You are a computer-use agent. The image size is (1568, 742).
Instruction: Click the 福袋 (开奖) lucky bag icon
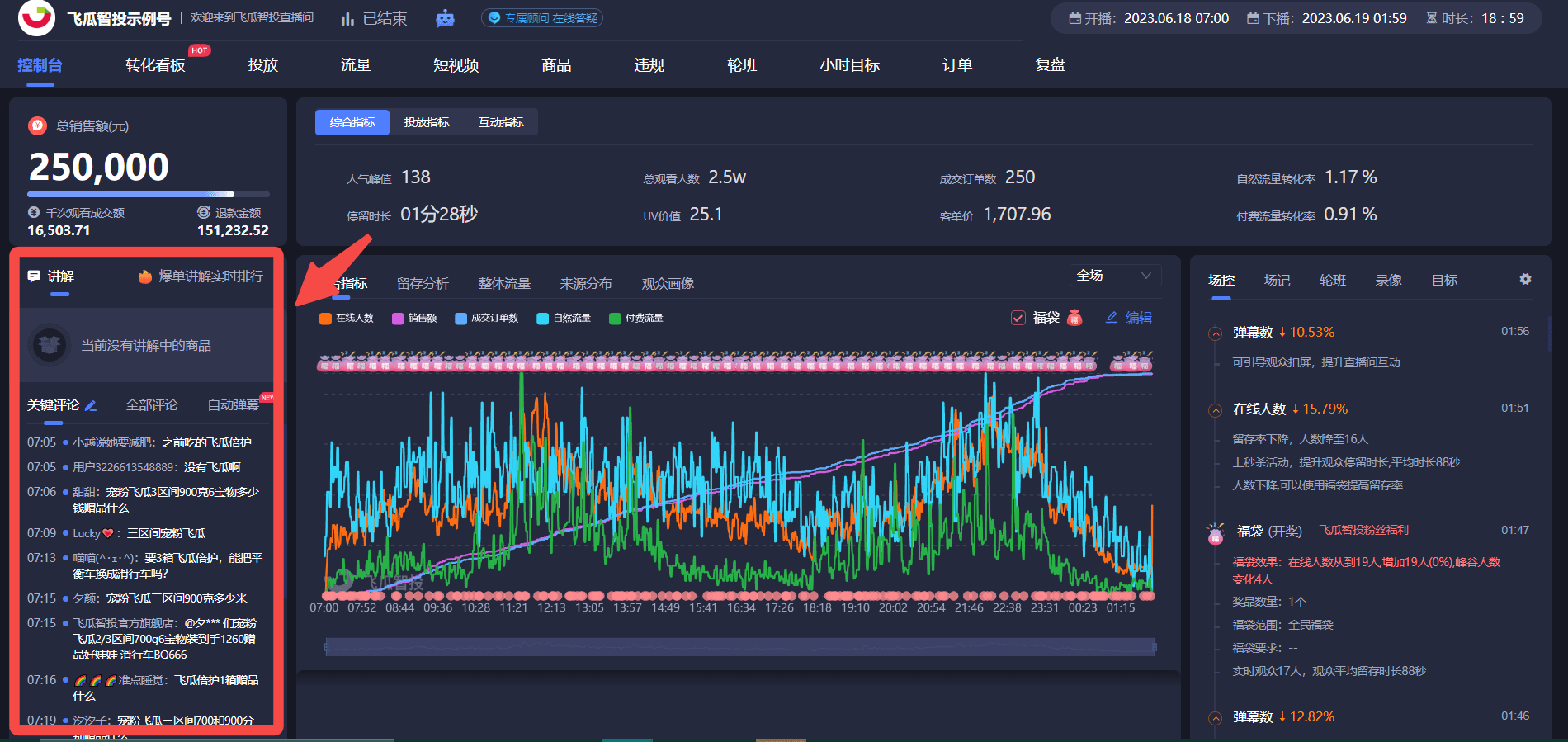1216,533
